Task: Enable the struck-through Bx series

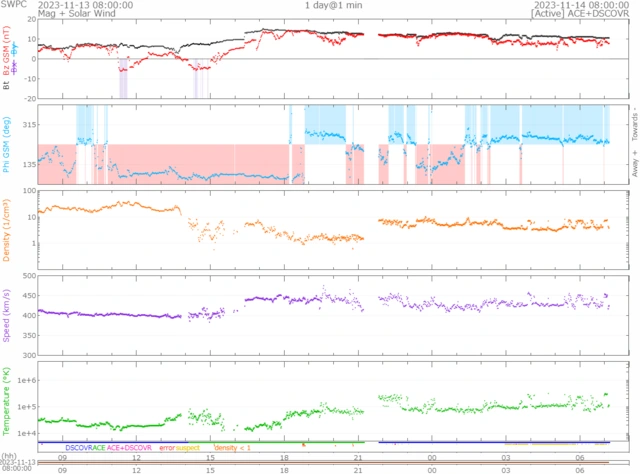Action: click(x=14, y=67)
